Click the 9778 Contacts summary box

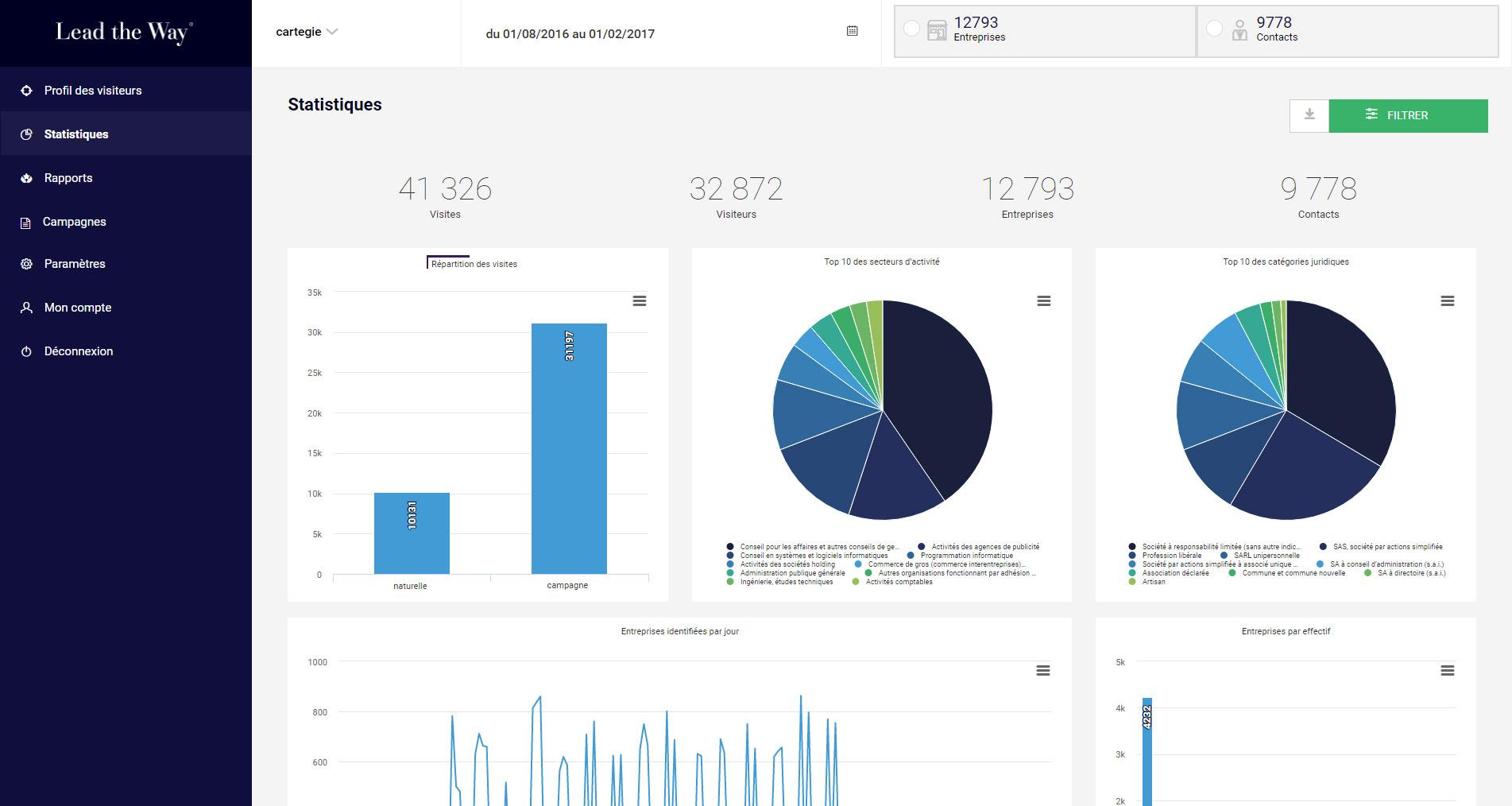(x=1348, y=31)
